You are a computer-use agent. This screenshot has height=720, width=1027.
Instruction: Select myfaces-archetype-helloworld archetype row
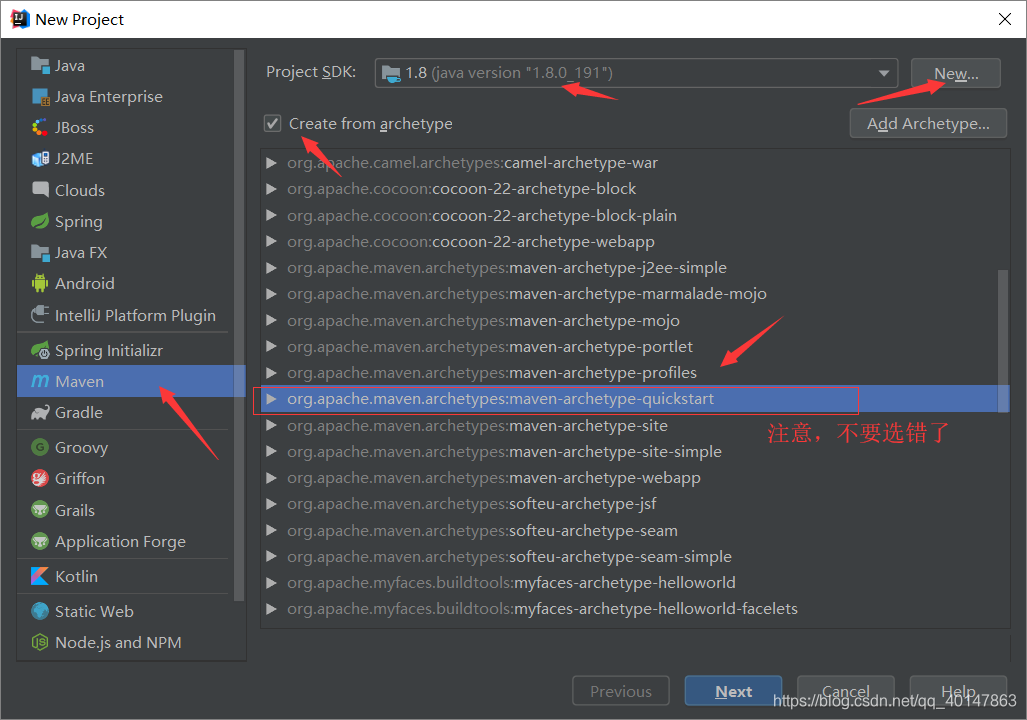click(635, 583)
